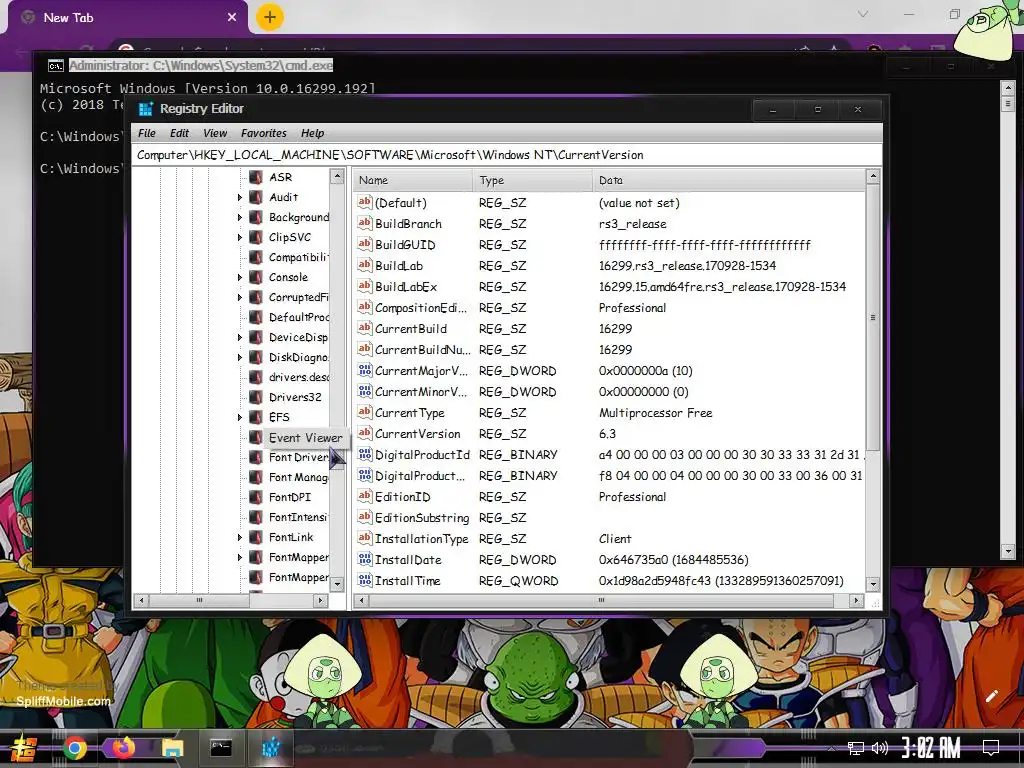Open the Start menu button

[23, 748]
